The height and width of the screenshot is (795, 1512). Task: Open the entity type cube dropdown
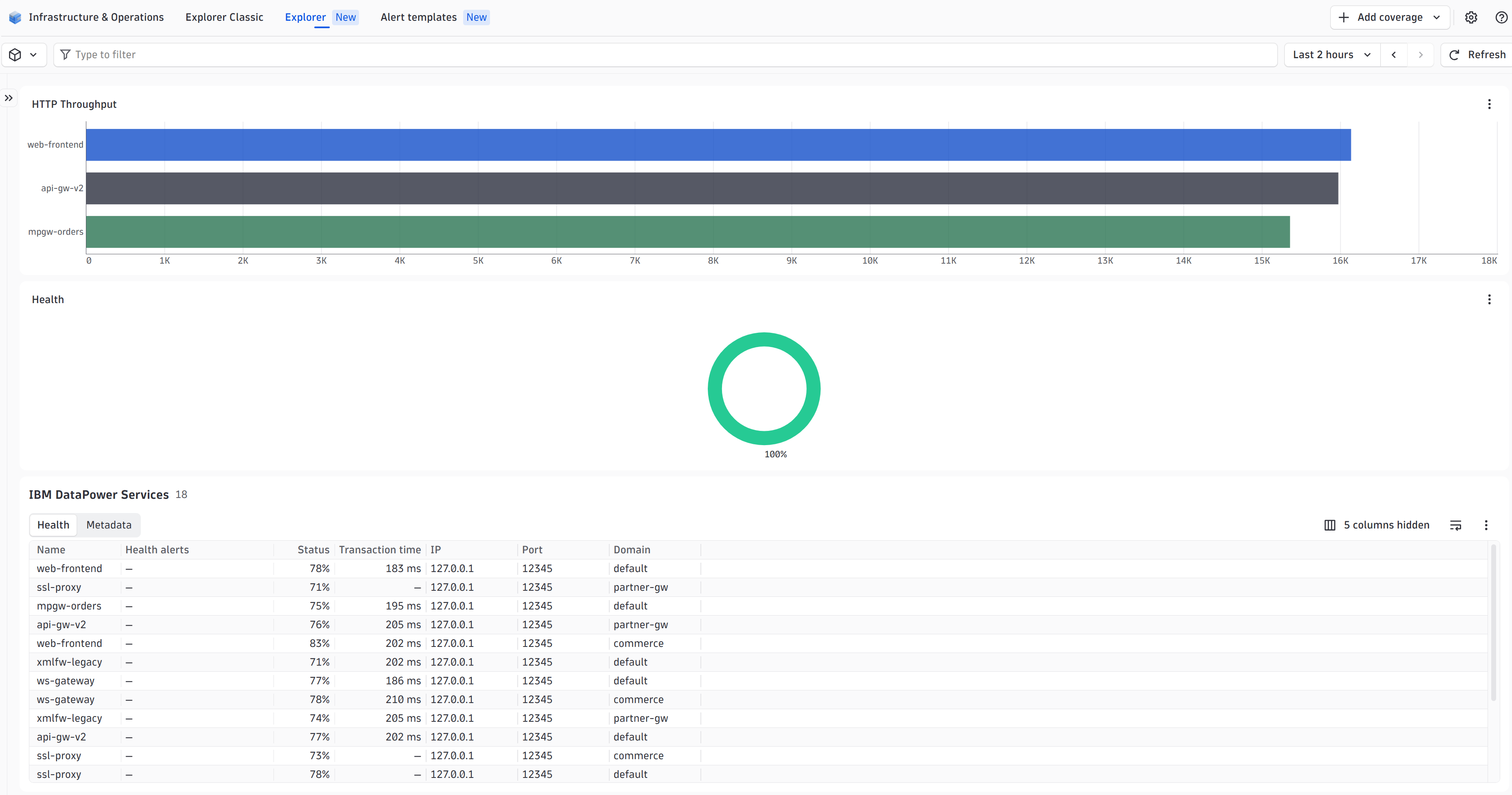pos(24,55)
